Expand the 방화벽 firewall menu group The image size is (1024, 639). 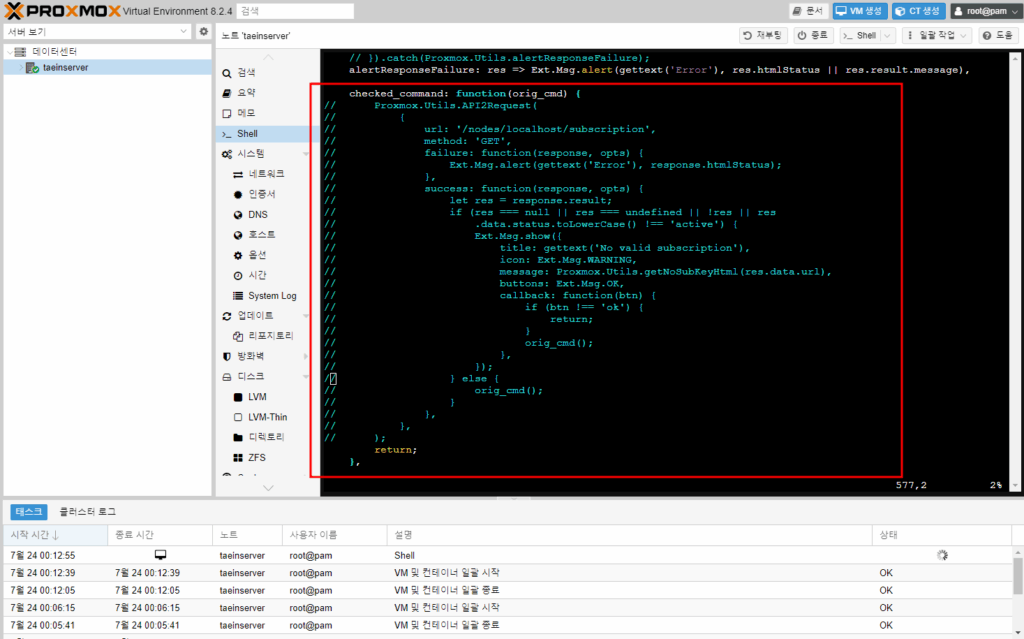pos(306,357)
